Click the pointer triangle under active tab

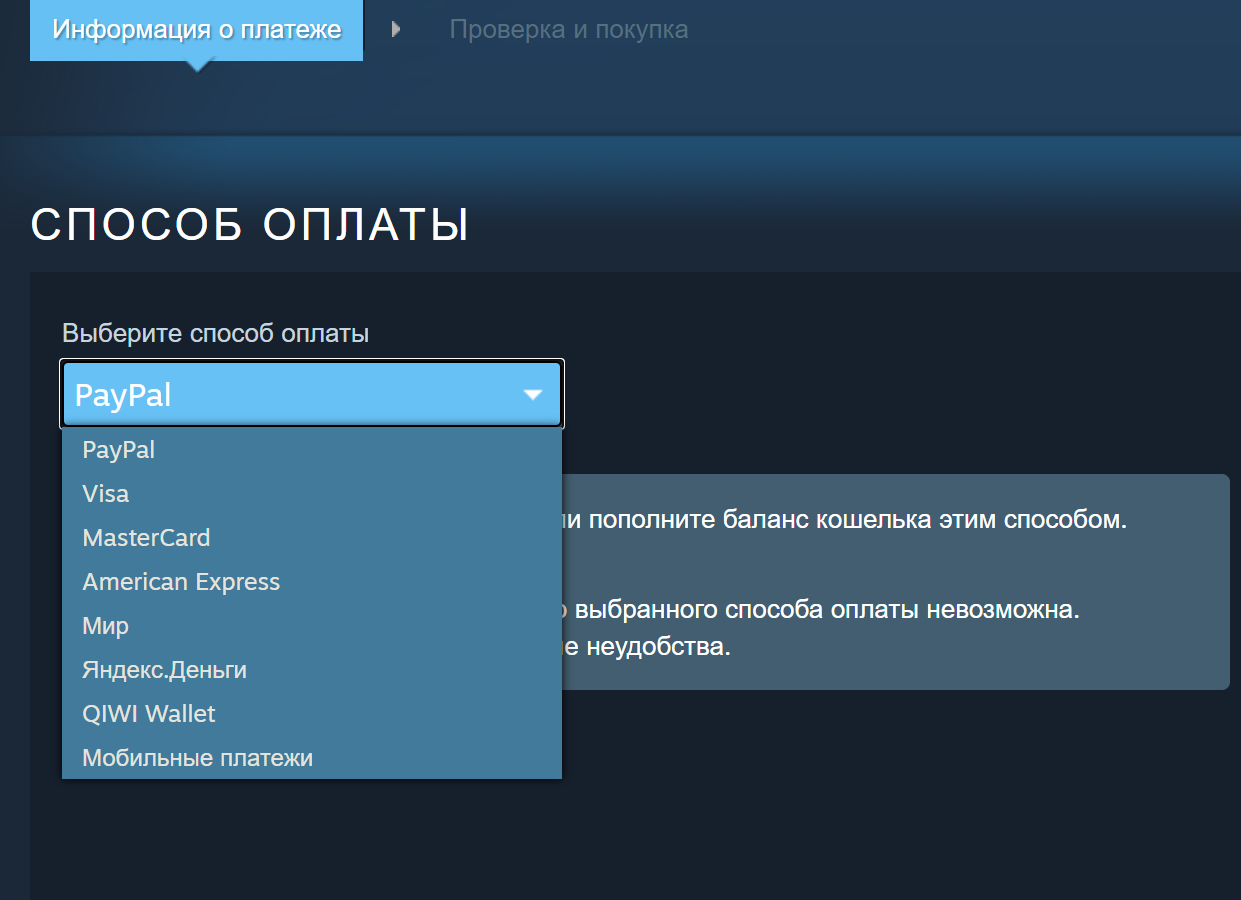(198, 66)
